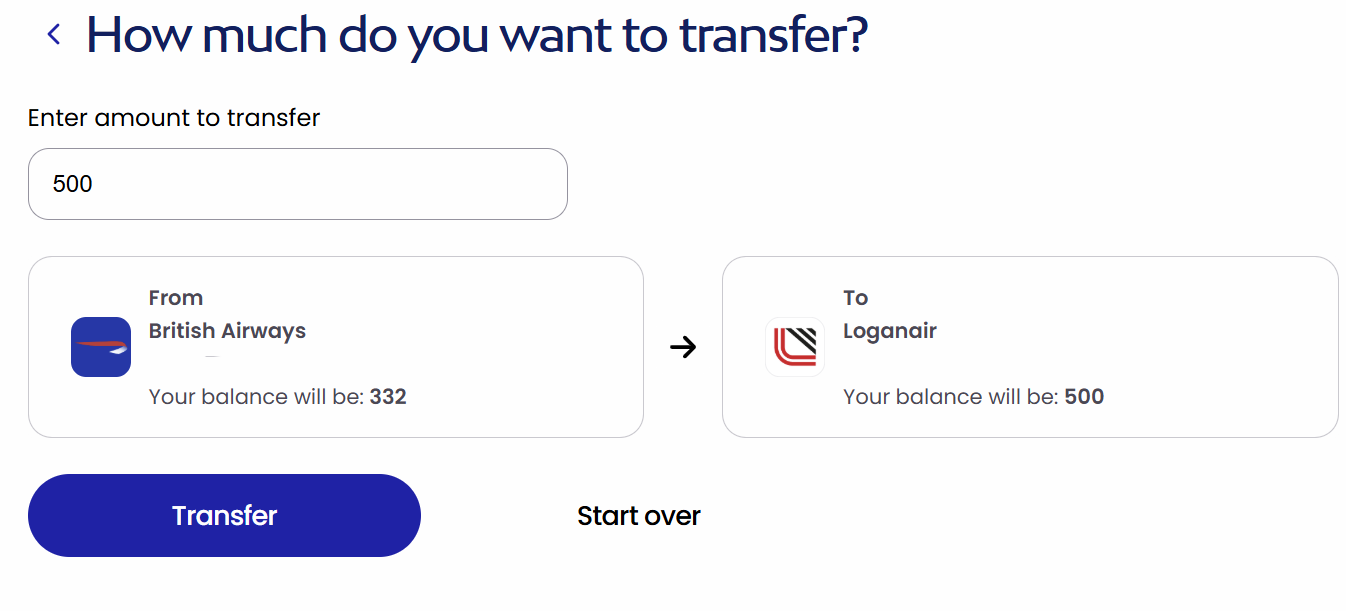Click the "How much do you want to transfer?" heading

click(476, 35)
